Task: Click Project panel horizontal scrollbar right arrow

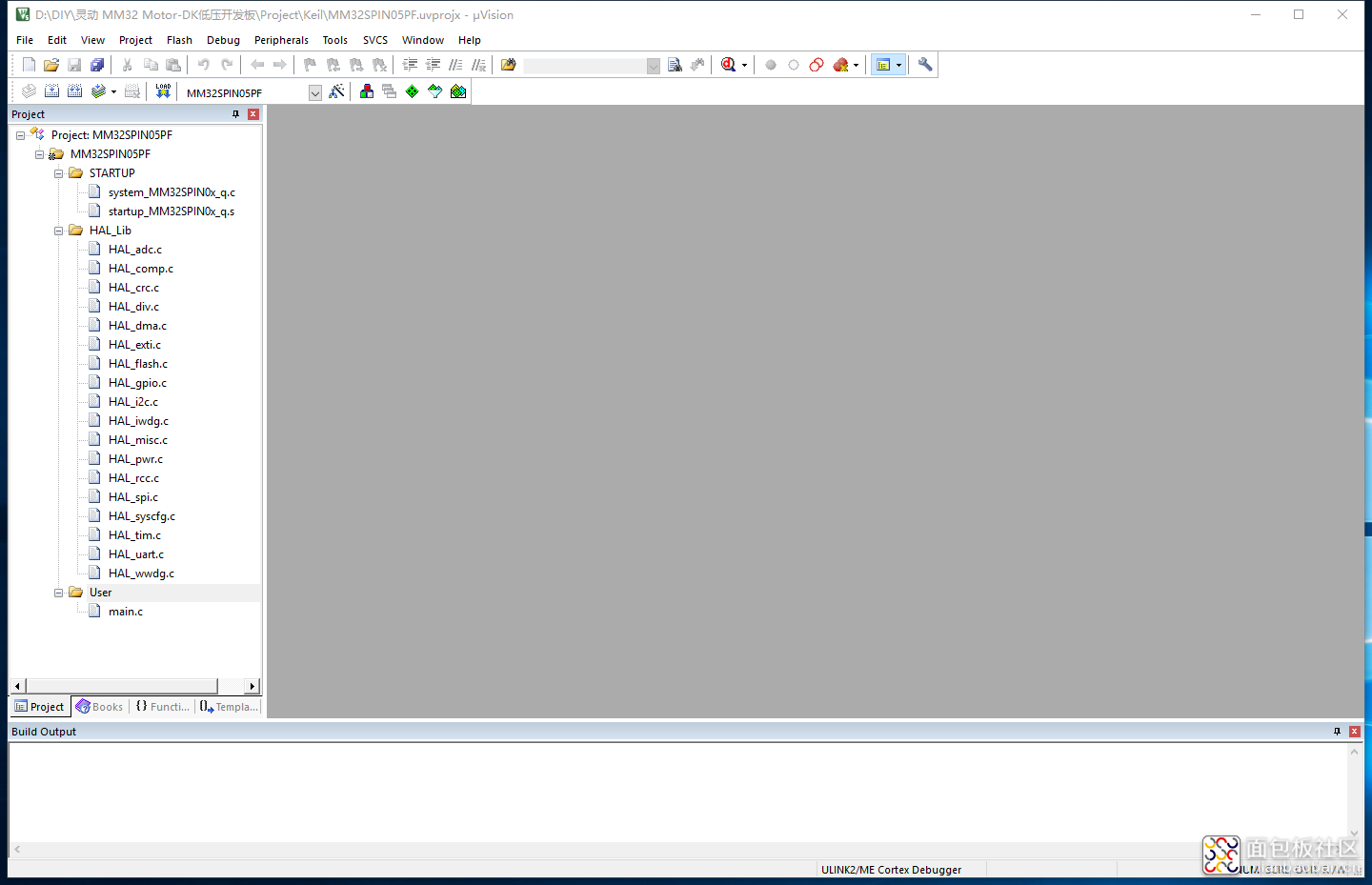Action: [252, 686]
